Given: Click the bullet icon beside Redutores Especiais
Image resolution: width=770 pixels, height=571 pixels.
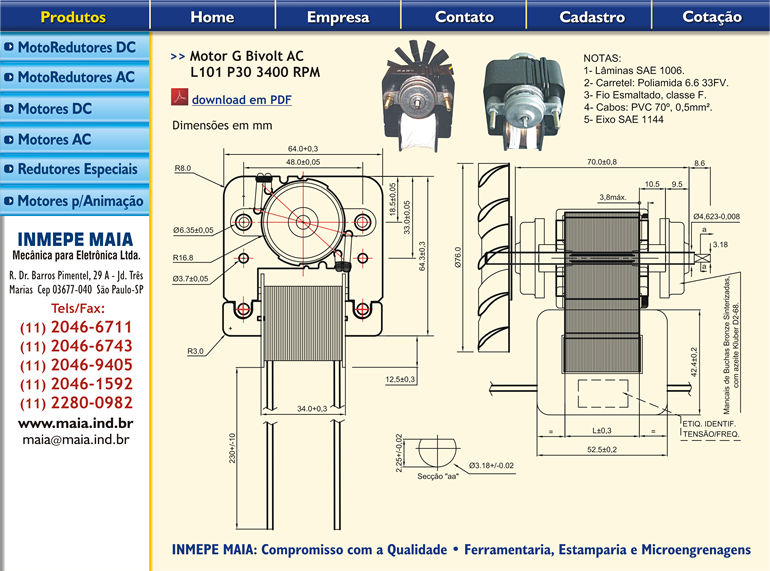Looking at the screenshot, I should tap(9, 171).
